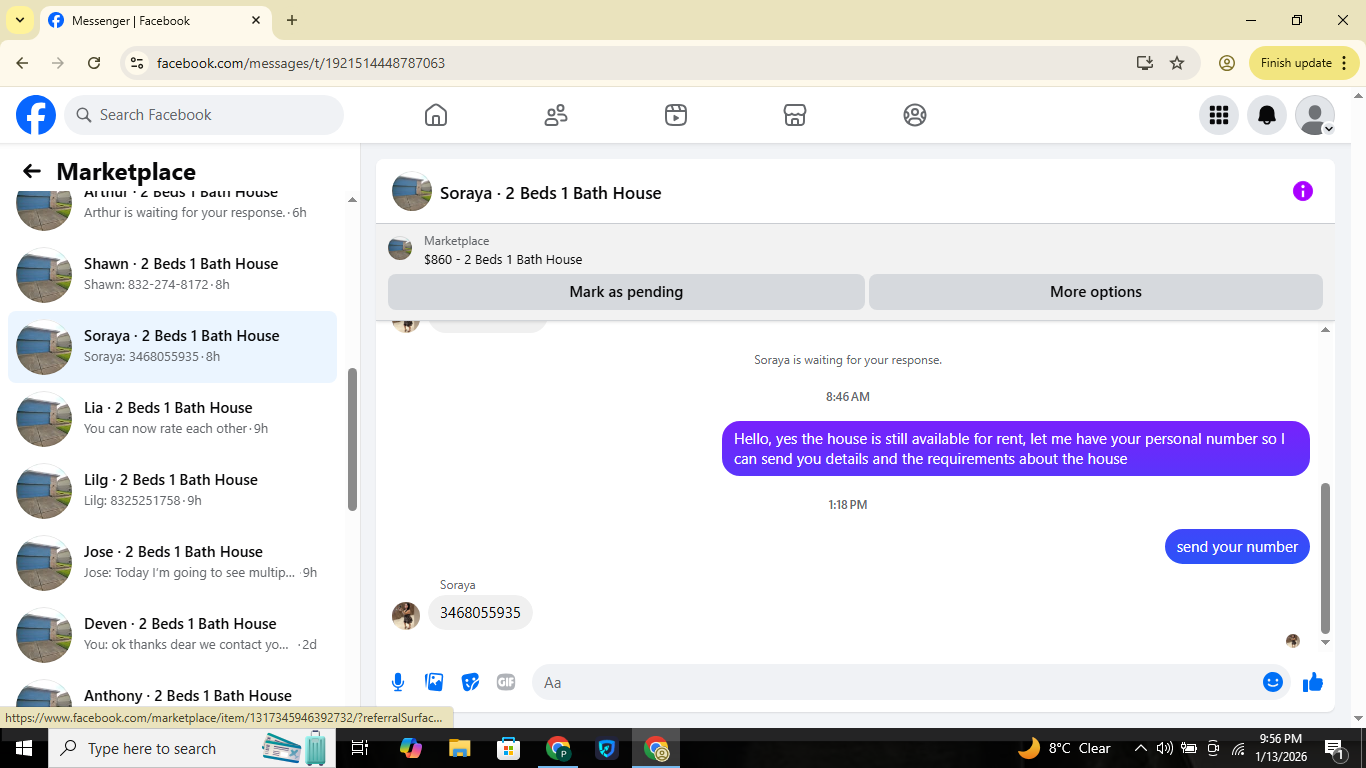Choose a sticker icon
Image resolution: width=1366 pixels, height=768 pixels.
coord(470,682)
